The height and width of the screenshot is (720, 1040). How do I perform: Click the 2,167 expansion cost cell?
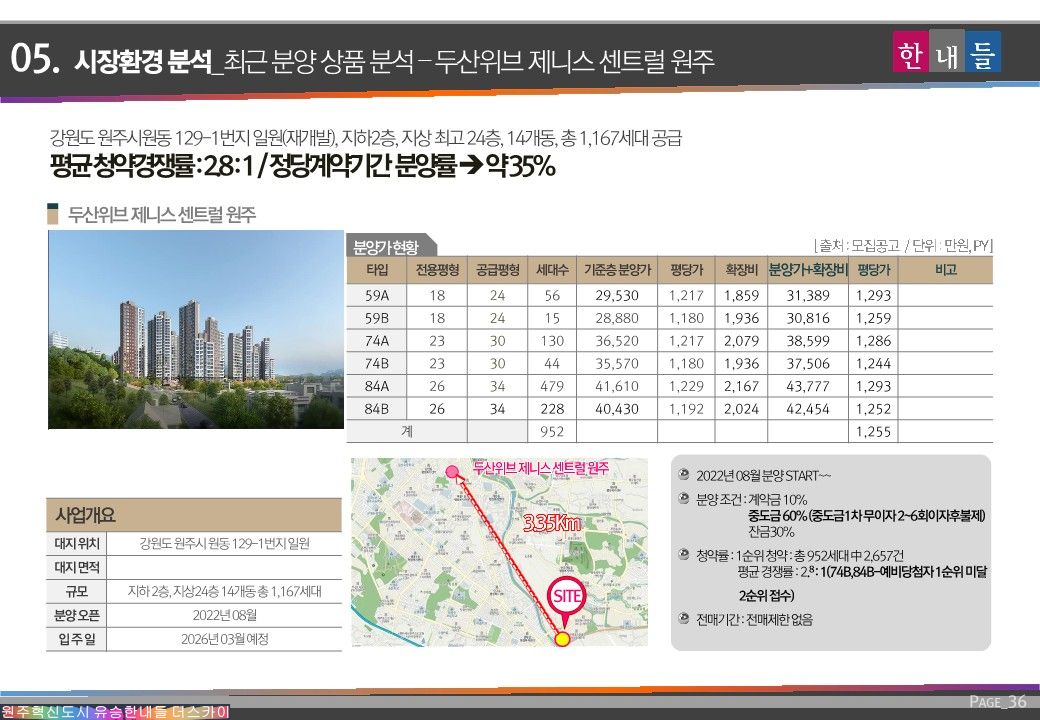(x=741, y=386)
